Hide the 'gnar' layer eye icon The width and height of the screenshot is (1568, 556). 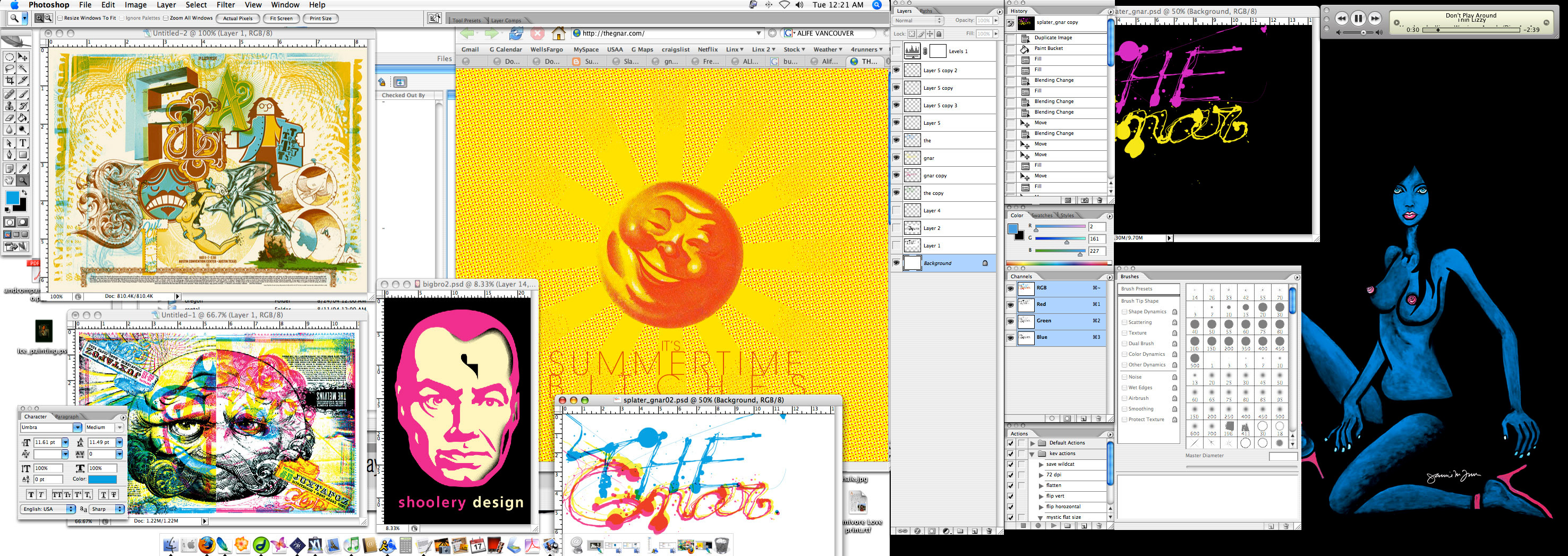(x=896, y=158)
